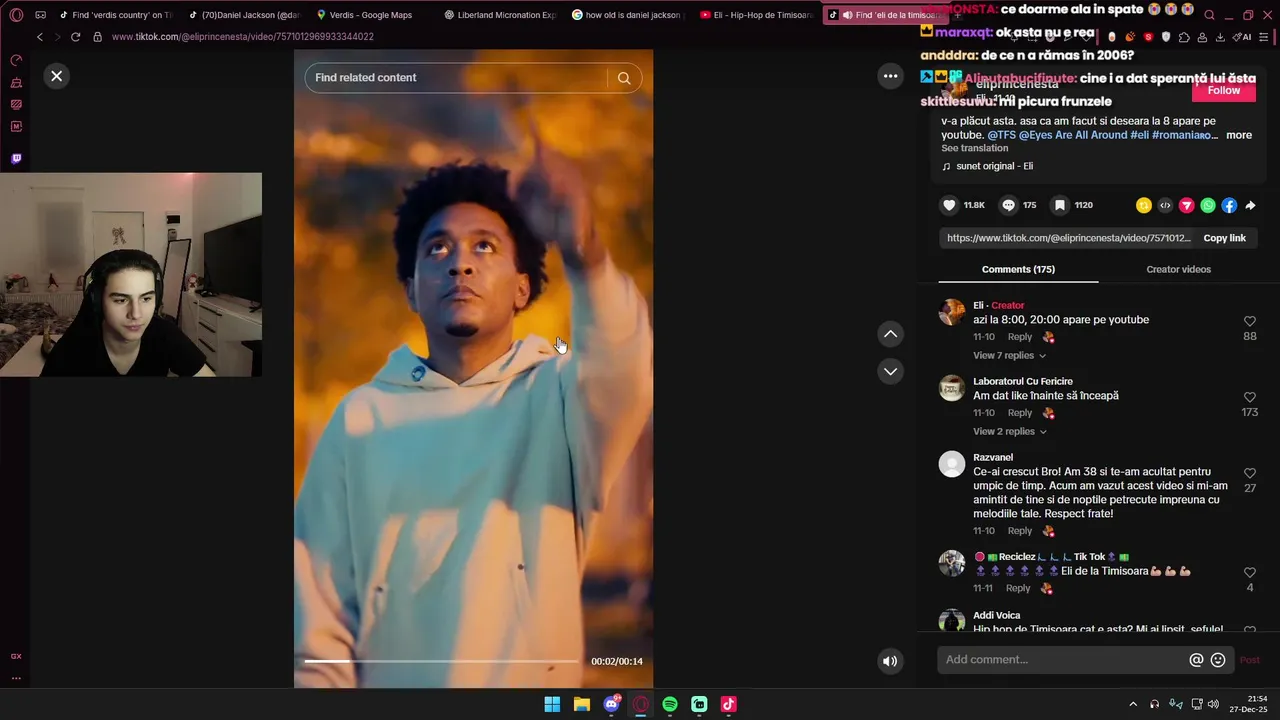Open comments via the speech bubble icon
1280x720 pixels.
(1009, 205)
